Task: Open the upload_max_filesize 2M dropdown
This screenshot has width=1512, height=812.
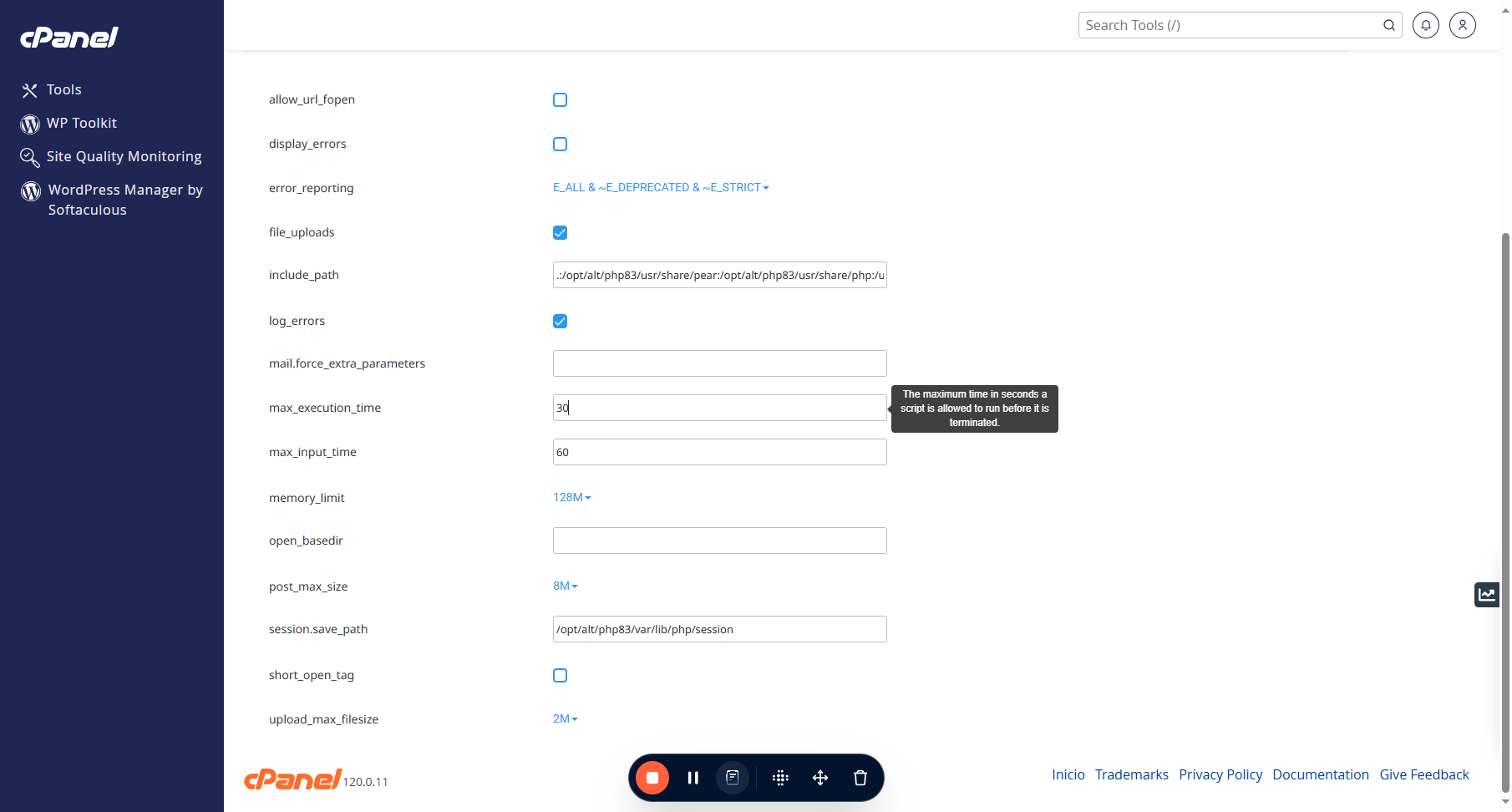Action: point(566,718)
